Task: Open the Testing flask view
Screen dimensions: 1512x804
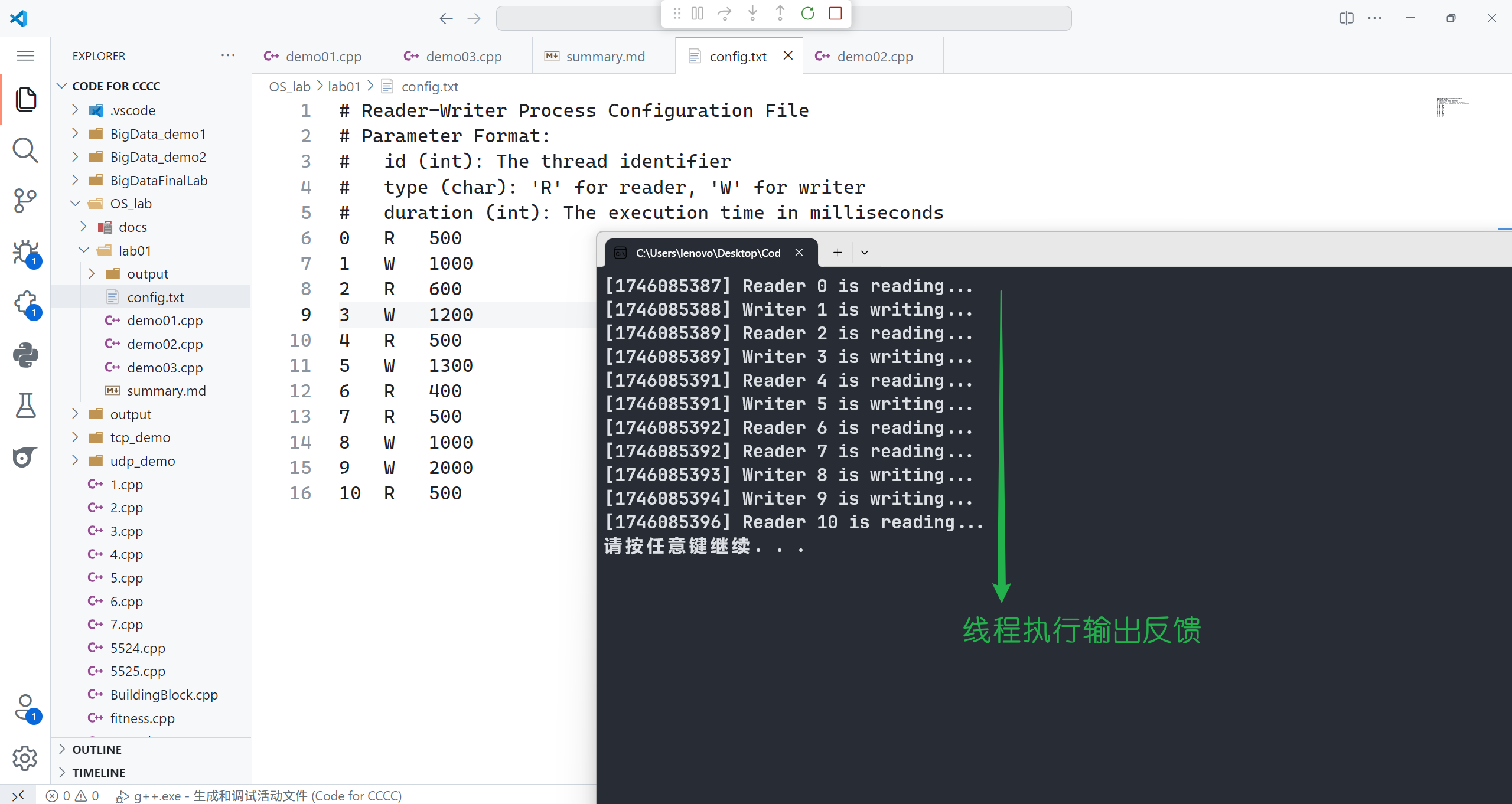Action: (25, 406)
